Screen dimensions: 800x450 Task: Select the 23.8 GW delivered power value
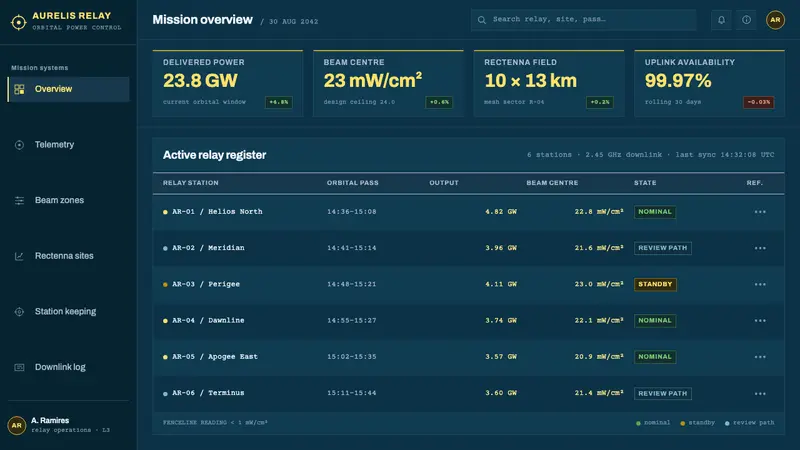[200, 81]
